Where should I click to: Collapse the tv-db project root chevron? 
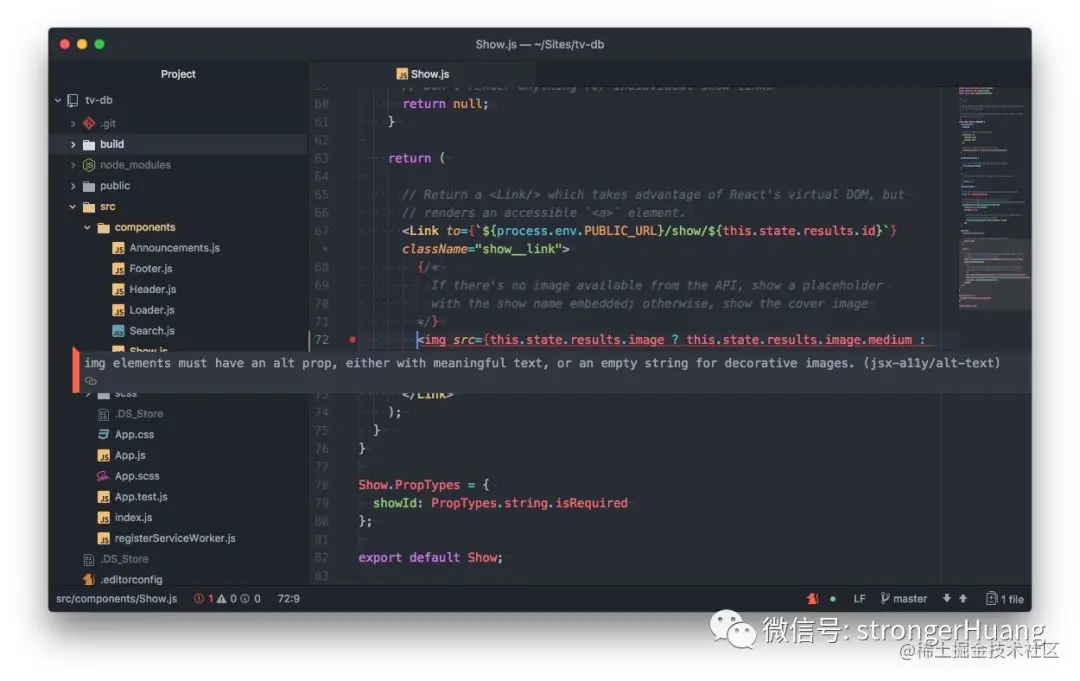click(x=58, y=101)
